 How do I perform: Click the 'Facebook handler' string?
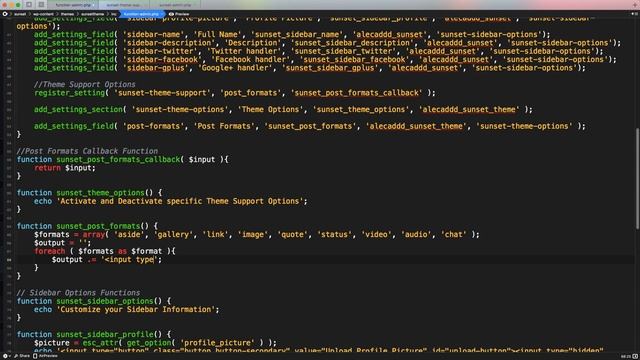point(249,59)
